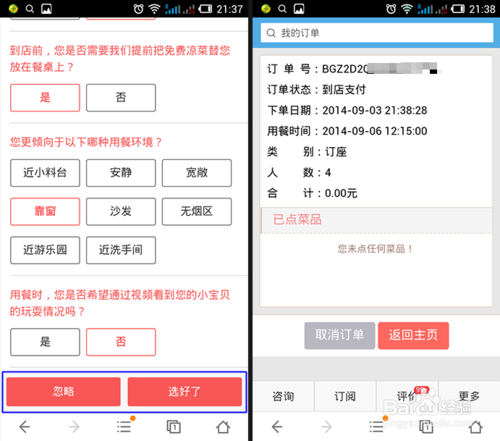Select 是 for free cold dishes question

45,98
